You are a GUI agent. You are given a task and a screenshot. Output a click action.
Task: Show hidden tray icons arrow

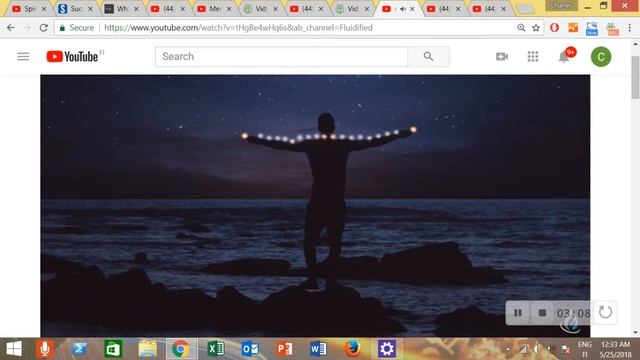point(508,349)
